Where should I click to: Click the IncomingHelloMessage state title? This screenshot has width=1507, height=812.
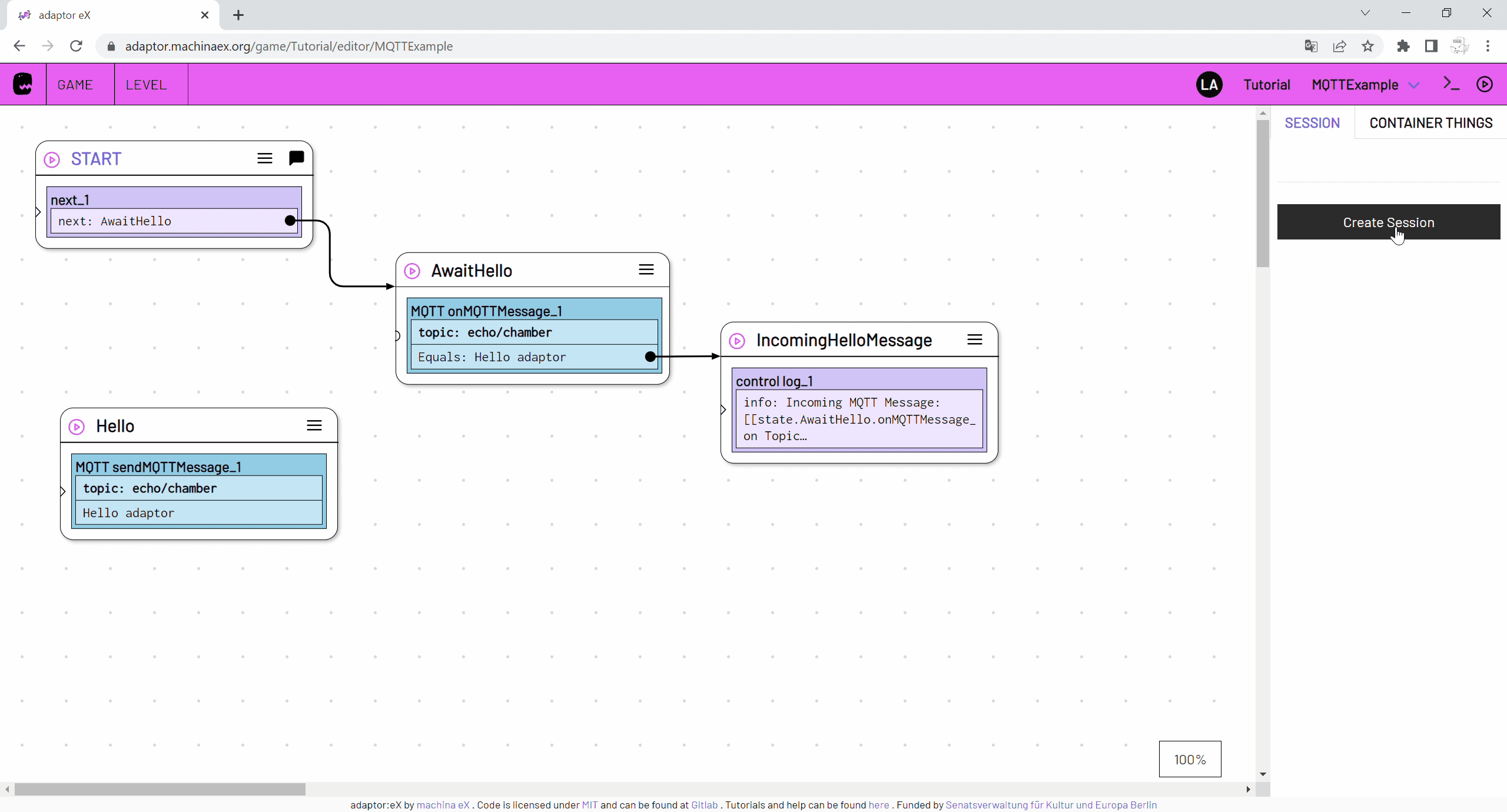pyautogui.click(x=844, y=340)
